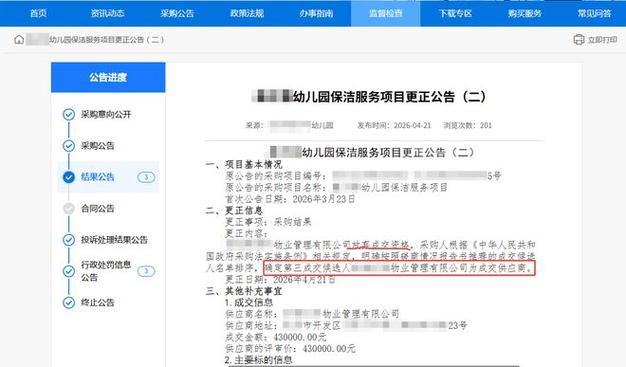Click heading 二、更正信息
This screenshot has width=626, height=367.
[234, 210]
